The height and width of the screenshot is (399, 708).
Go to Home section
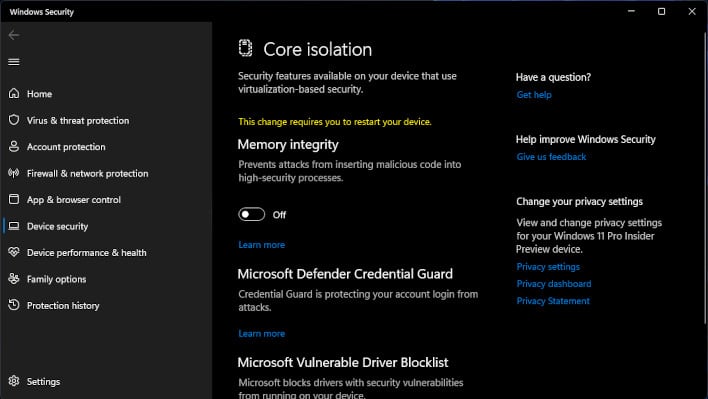(x=39, y=94)
